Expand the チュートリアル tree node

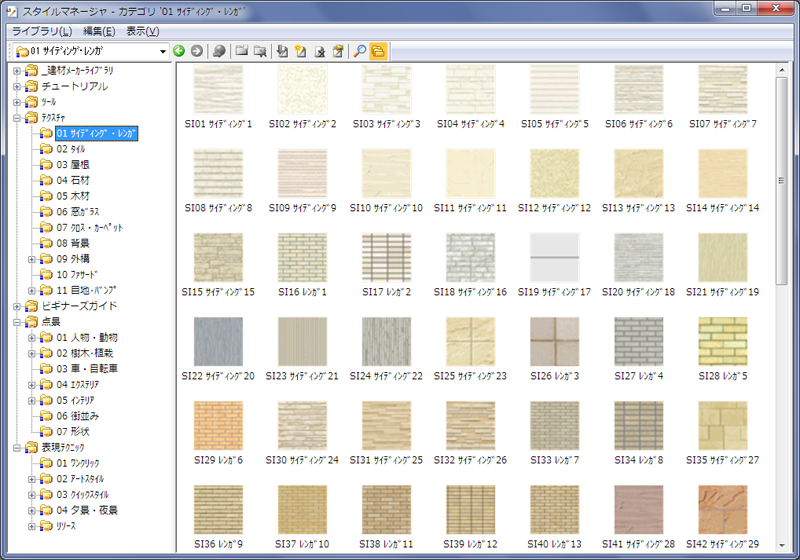pyautogui.click(x=17, y=86)
